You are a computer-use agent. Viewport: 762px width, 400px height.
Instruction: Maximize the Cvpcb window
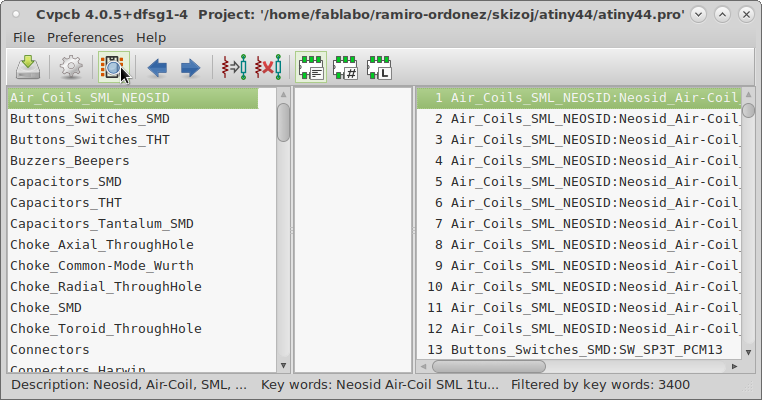[x=722, y=15]
